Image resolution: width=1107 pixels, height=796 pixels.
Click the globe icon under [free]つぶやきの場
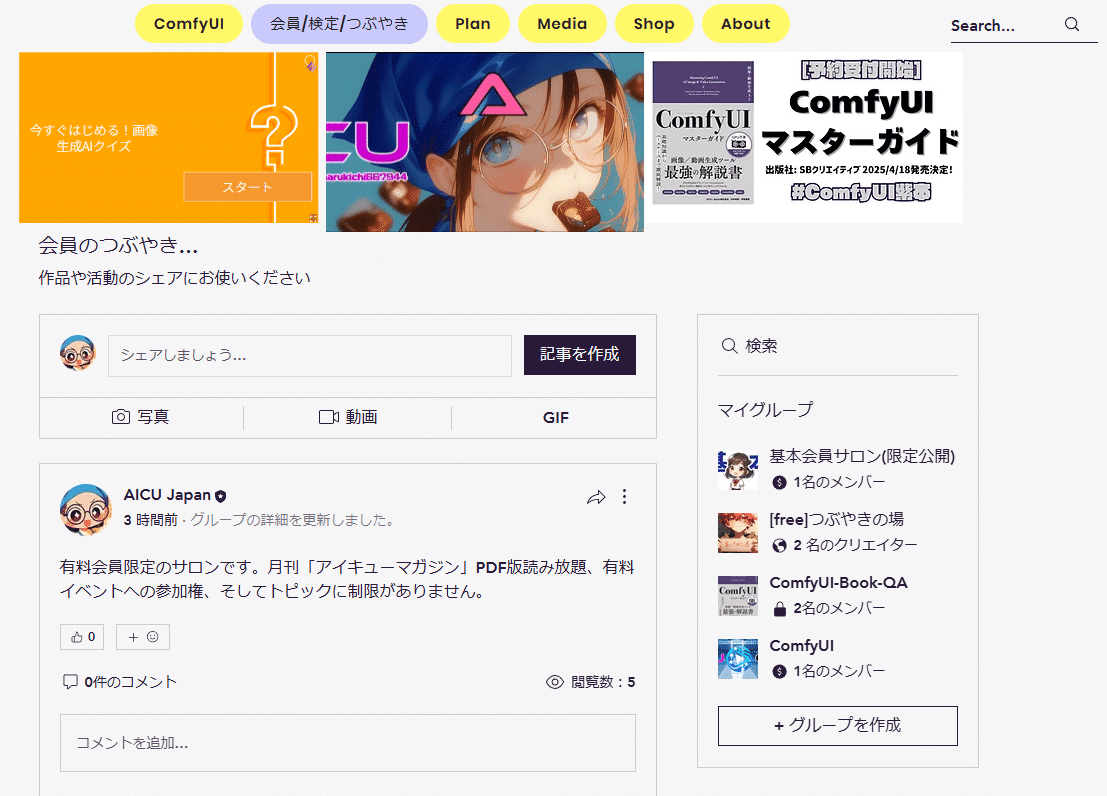pyautogui.click(x=779, y=545)
